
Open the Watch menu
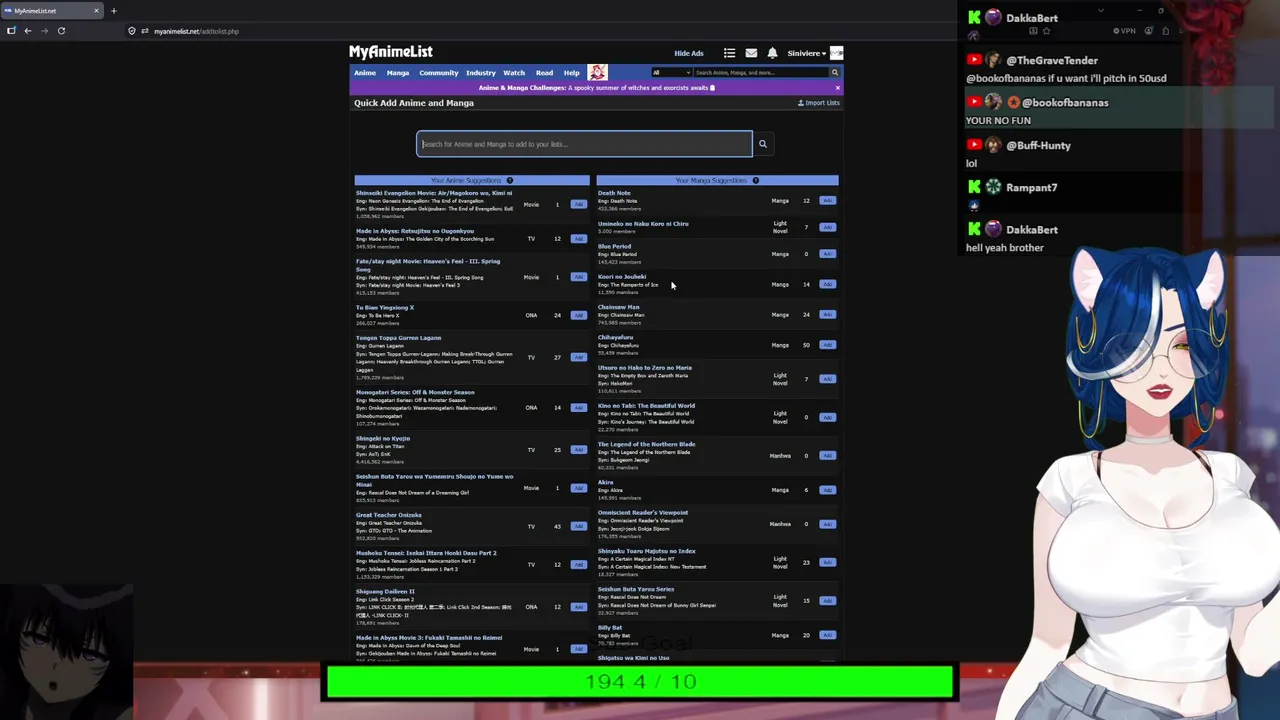pos(514,73)
